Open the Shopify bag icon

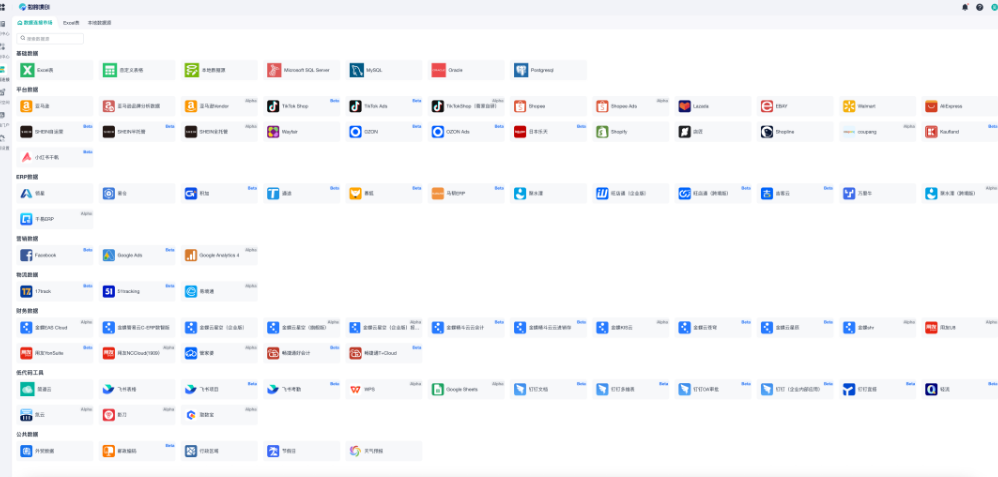603,132
